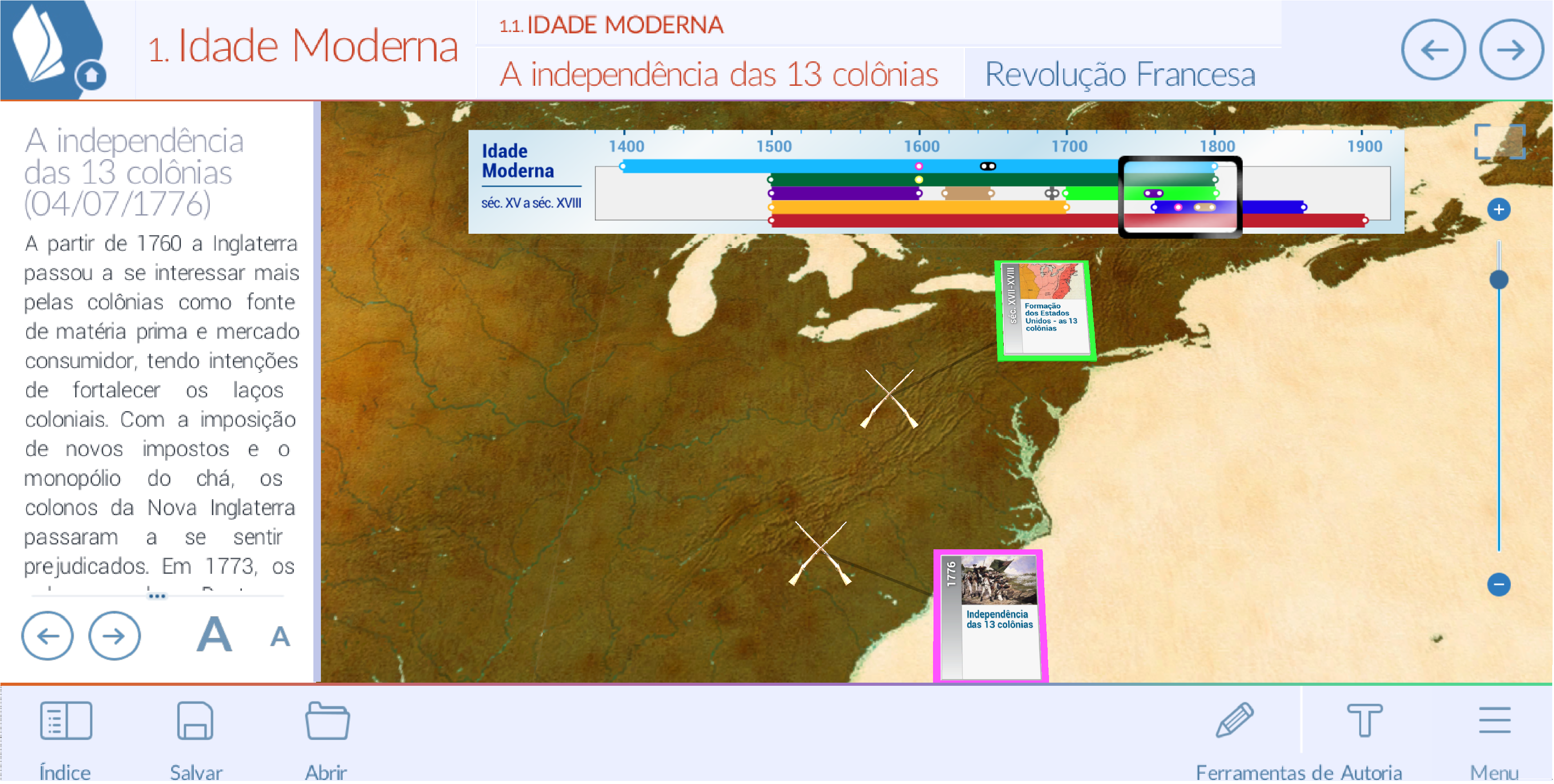The image size is (1554, 784).
Task: Select the text T authoring tool
Action: [x=1365, y=721]
